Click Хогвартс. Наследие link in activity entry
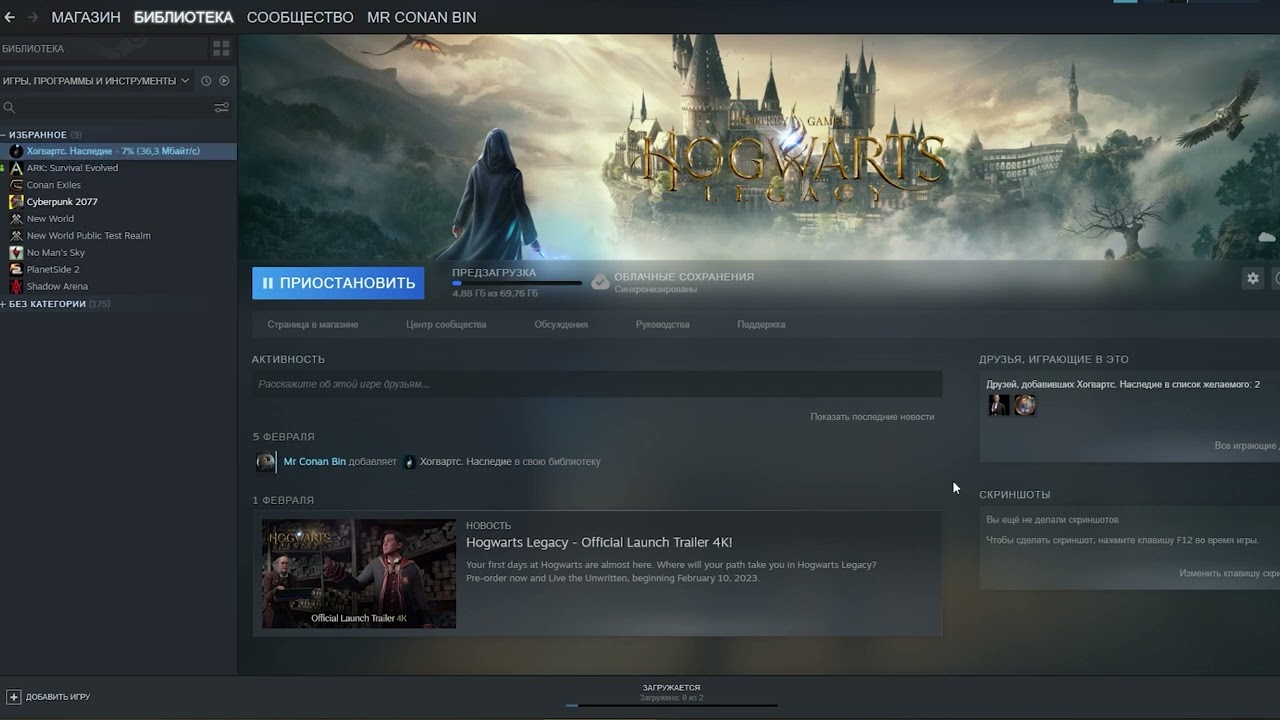This screenshot has width=1280, height=720. click(466, 462)
